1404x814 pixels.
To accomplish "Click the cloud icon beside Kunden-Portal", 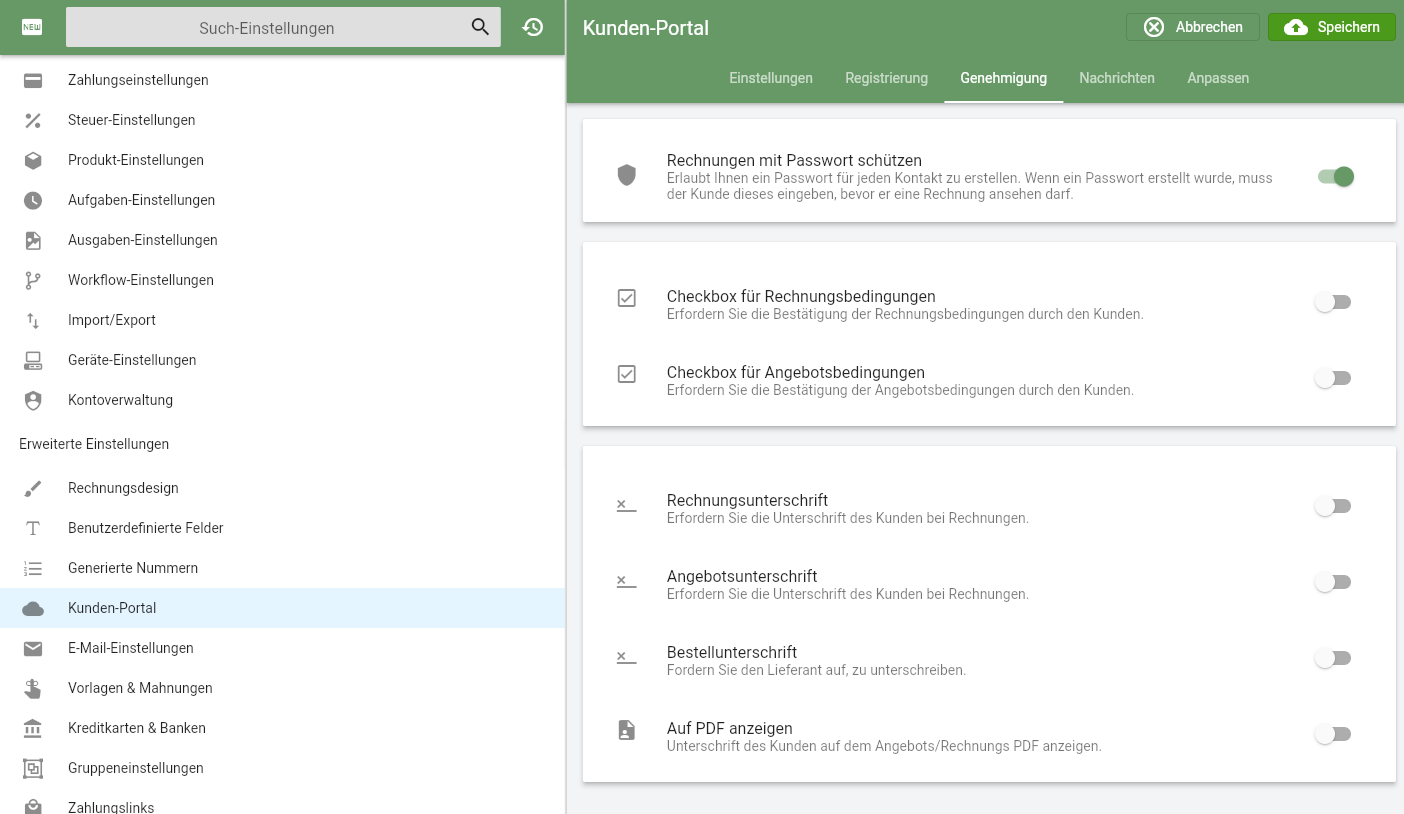I will coord(33,608).
